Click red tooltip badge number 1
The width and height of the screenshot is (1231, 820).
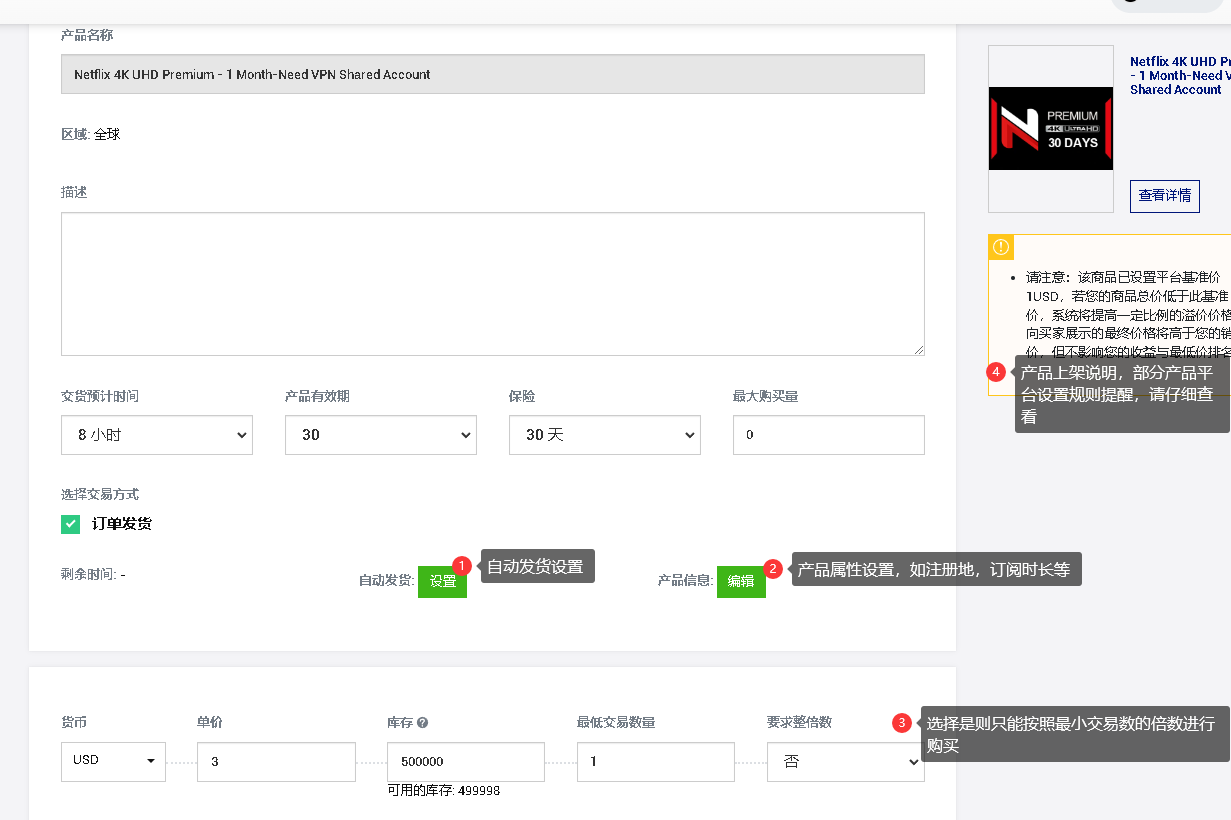[461, 566]
